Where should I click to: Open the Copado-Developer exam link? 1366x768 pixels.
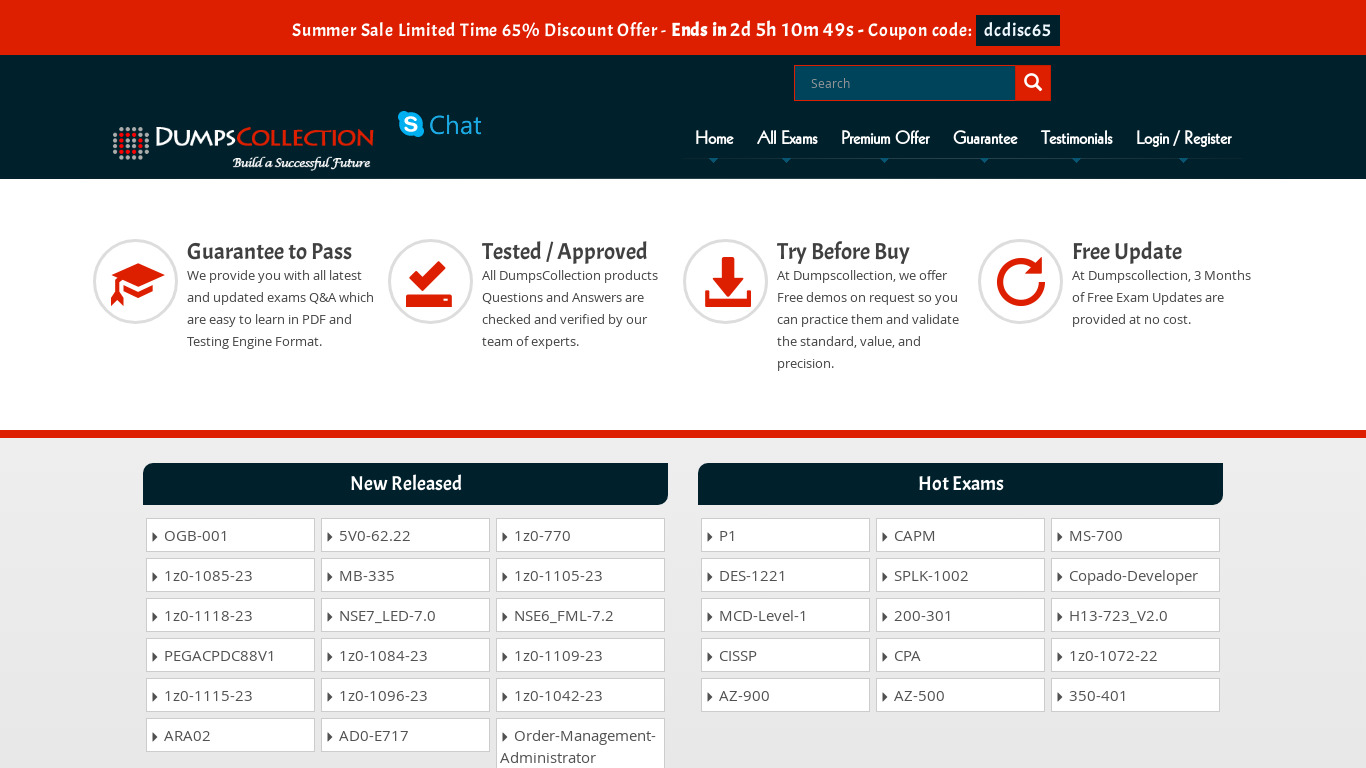pyautogui.click(x=1133, y=576)
